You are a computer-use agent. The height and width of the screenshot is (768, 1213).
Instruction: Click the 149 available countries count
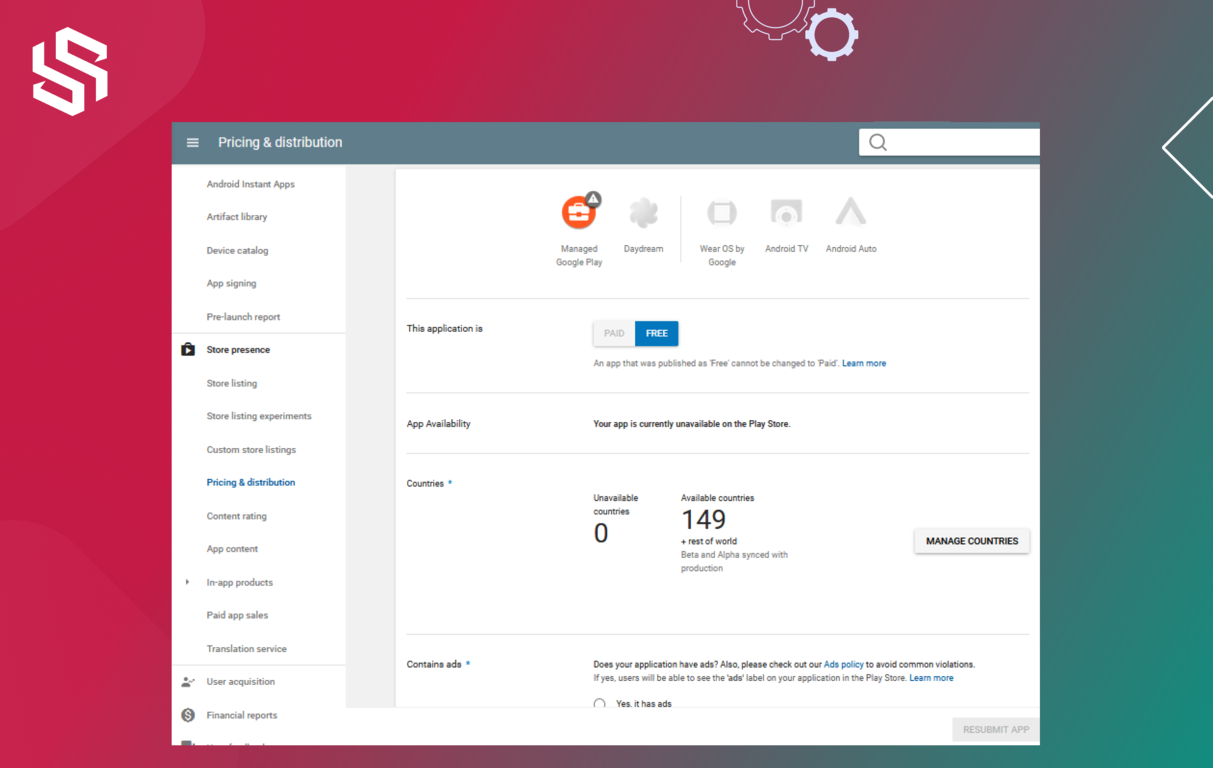click(703, 520)
